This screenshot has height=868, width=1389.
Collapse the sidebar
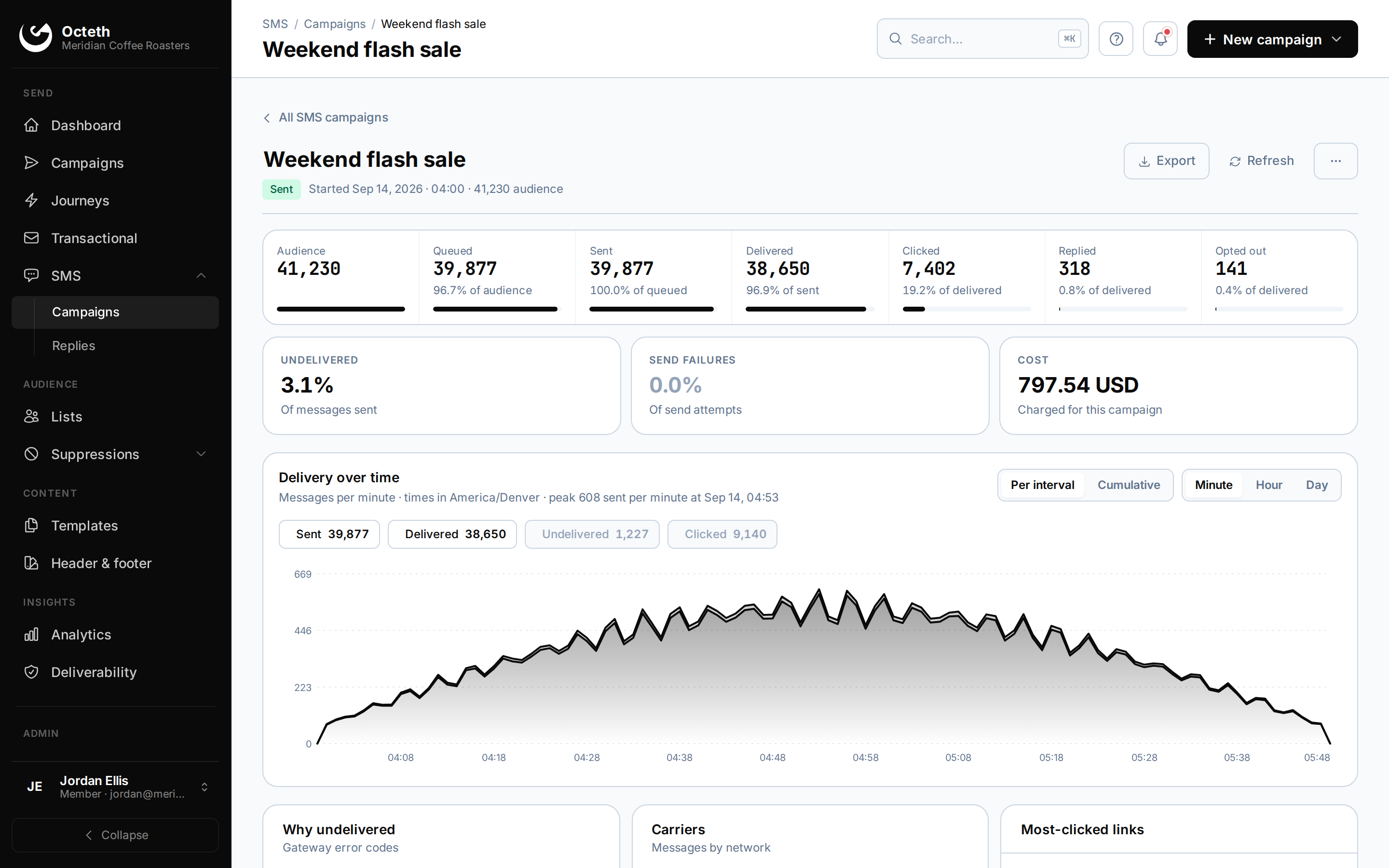point(115,835)
